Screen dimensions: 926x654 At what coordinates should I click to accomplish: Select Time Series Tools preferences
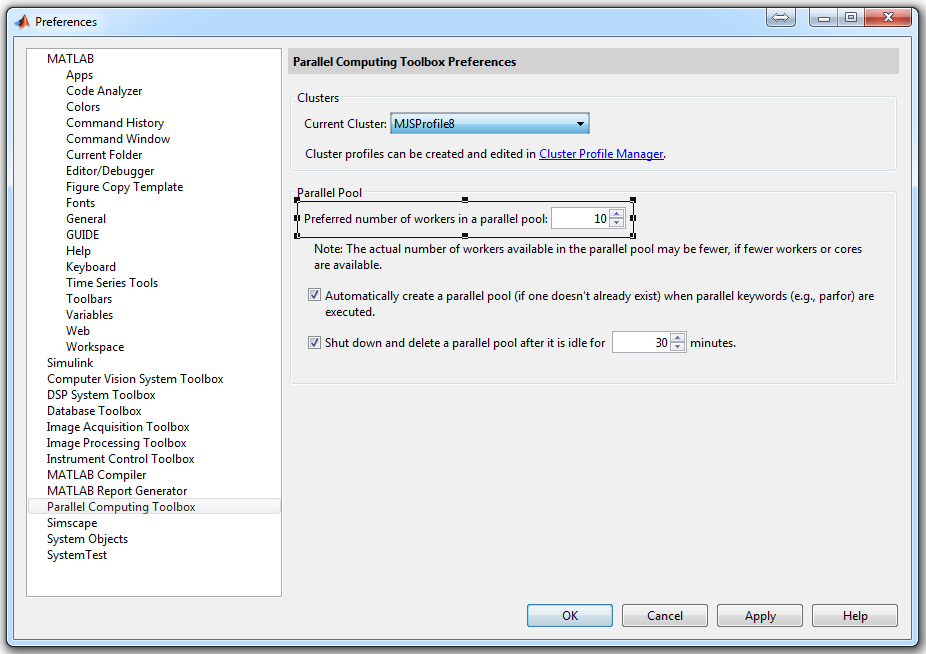pyautogui.click(x=112, y=283)
